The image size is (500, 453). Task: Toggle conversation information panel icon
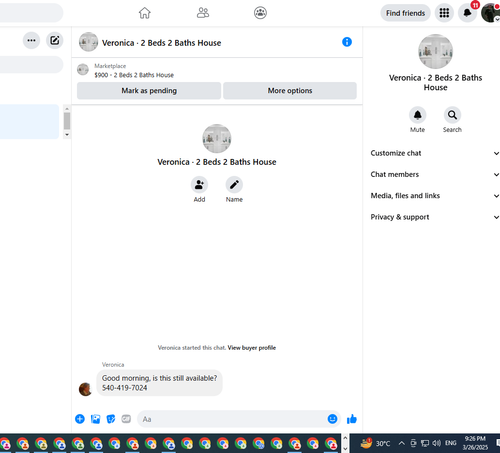[347, 42]
